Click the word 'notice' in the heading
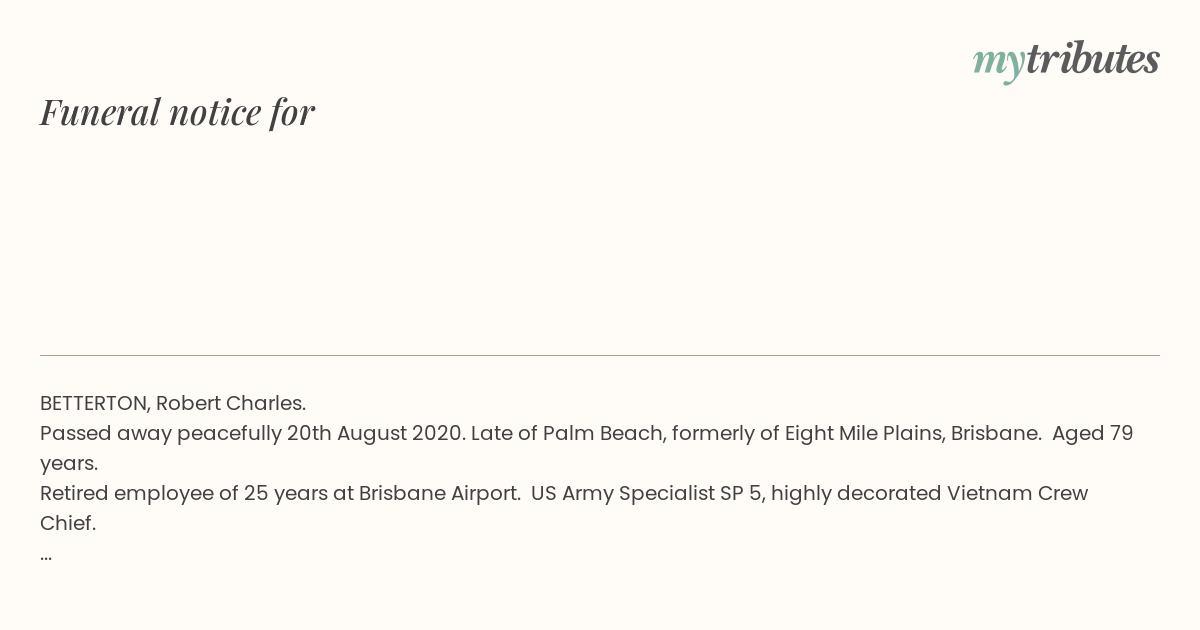Viewport: 1200px width, 630px height. pos(215,112)
